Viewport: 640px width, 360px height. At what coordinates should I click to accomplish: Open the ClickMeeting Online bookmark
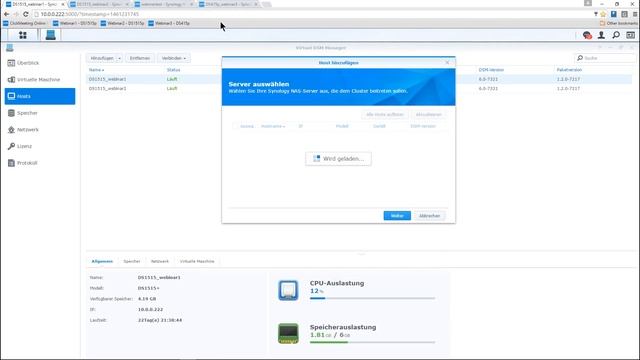(x=24, y=23)
